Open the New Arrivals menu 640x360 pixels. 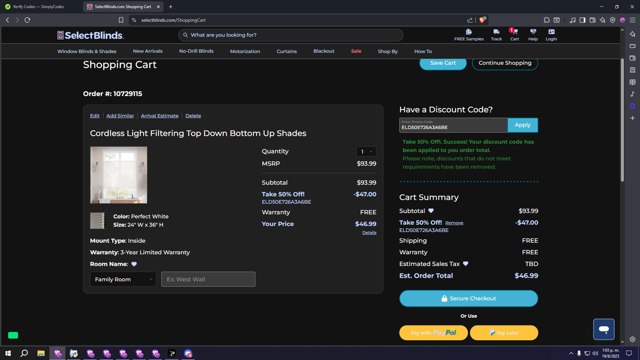147,51
